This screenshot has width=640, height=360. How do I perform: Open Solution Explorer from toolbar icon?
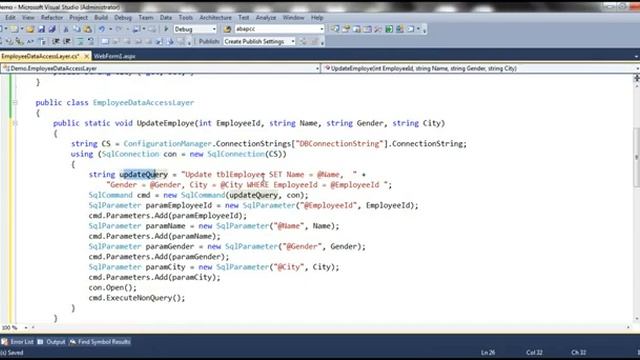335,29
